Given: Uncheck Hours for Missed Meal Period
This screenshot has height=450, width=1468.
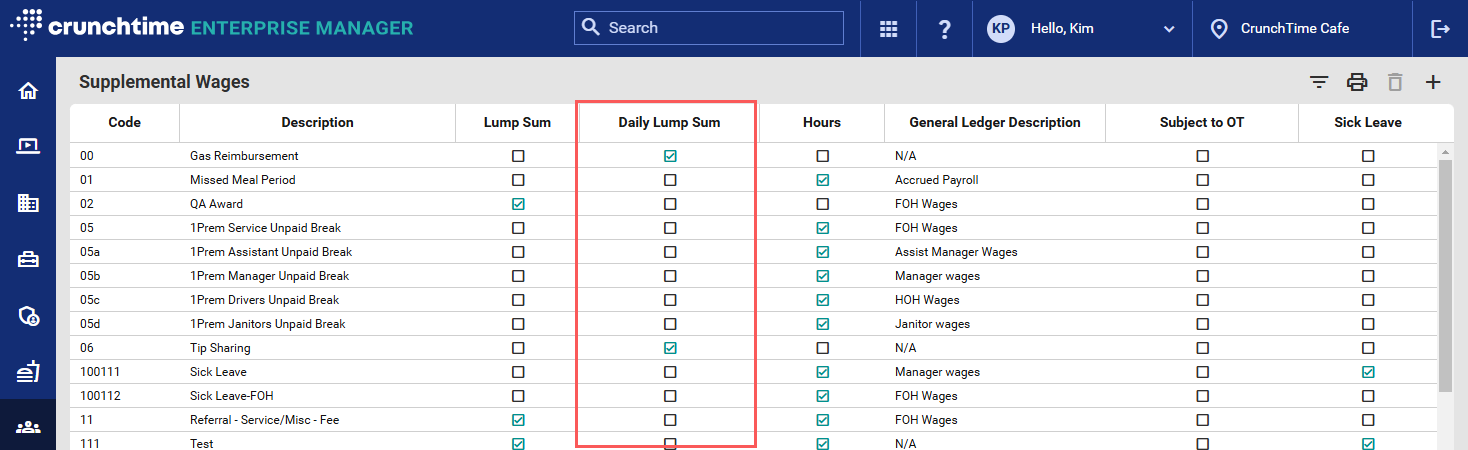Looking at the screenshot, I should point(822,180).
